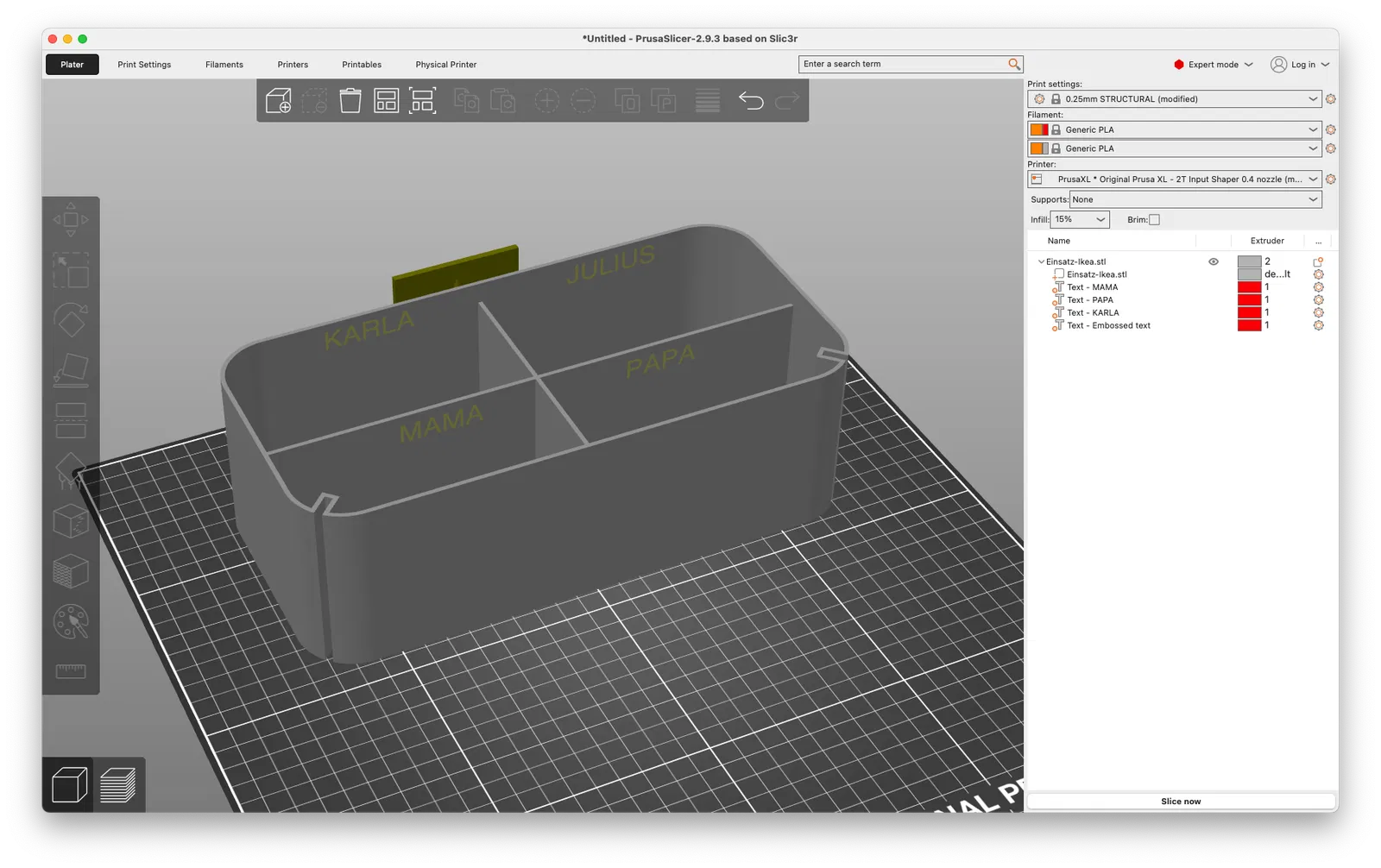Click the Arrange objects icon in toolbar
Screen dimensions: 1381x868
pyautogui.click(x=386, y=100)
